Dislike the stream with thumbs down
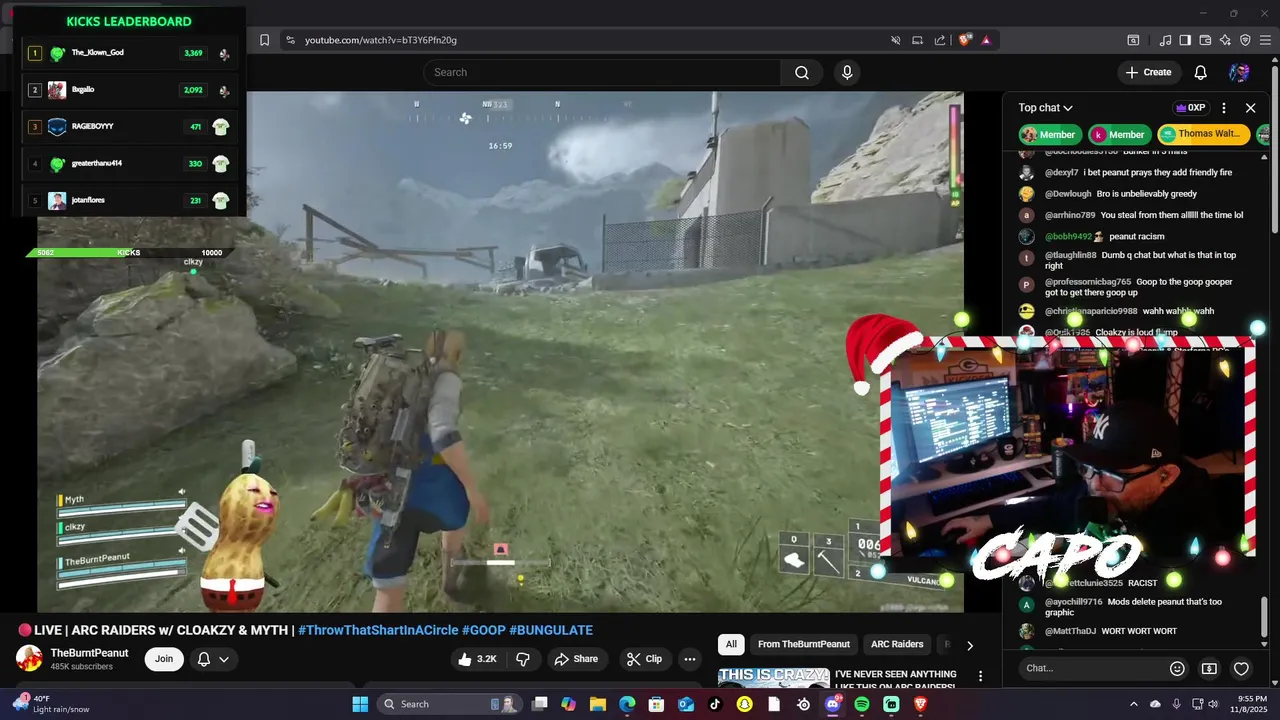Screen dimensions: 1280x720 tap(522, 659)
